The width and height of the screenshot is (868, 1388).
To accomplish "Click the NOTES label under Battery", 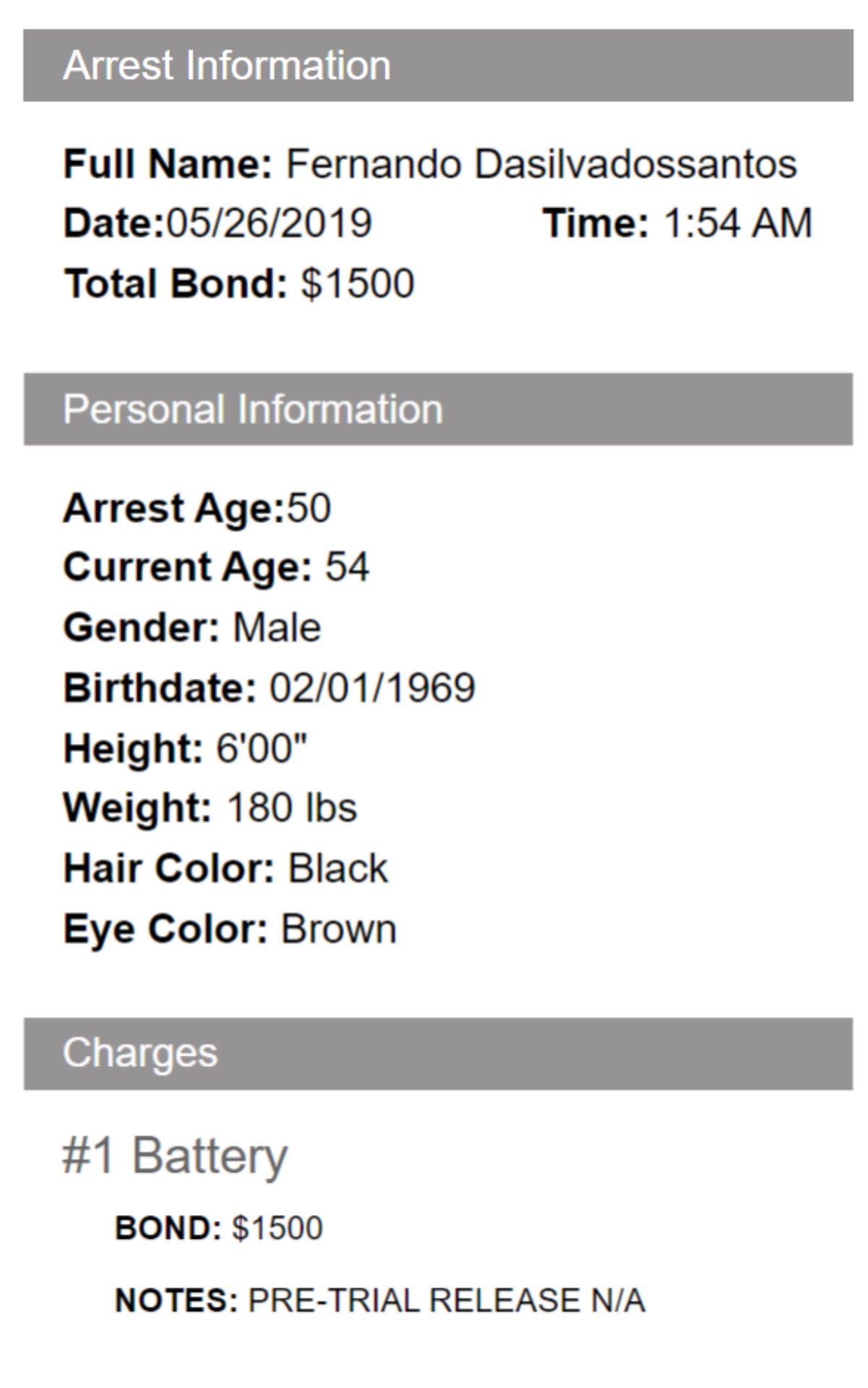I will coord(176,1300).
